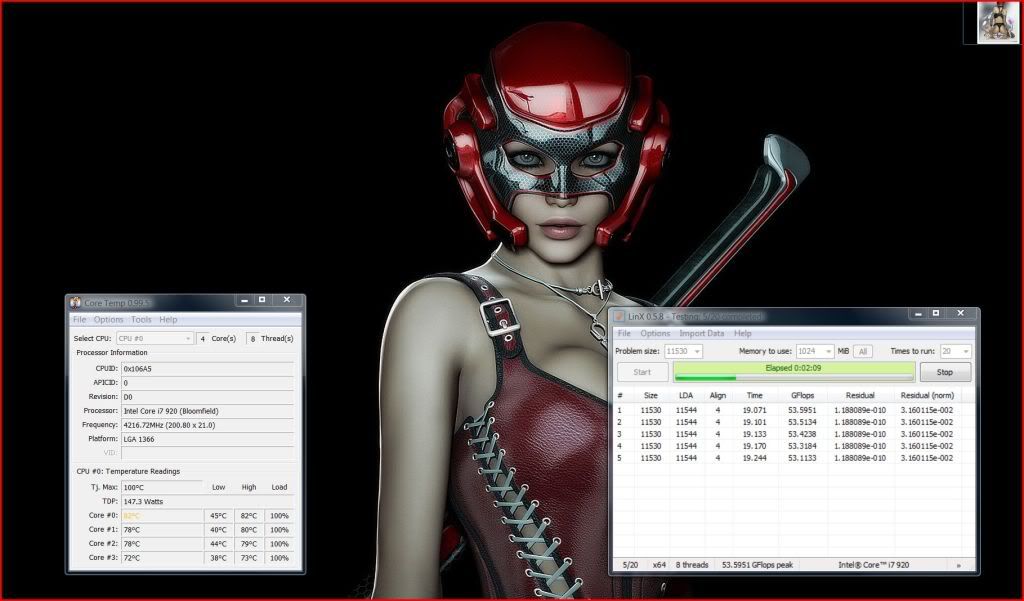This screenshot has height=601, width=1024.
Task: Click the Processor name field in Core Temp
Action: pyautogui.click(x=207, y=411)
